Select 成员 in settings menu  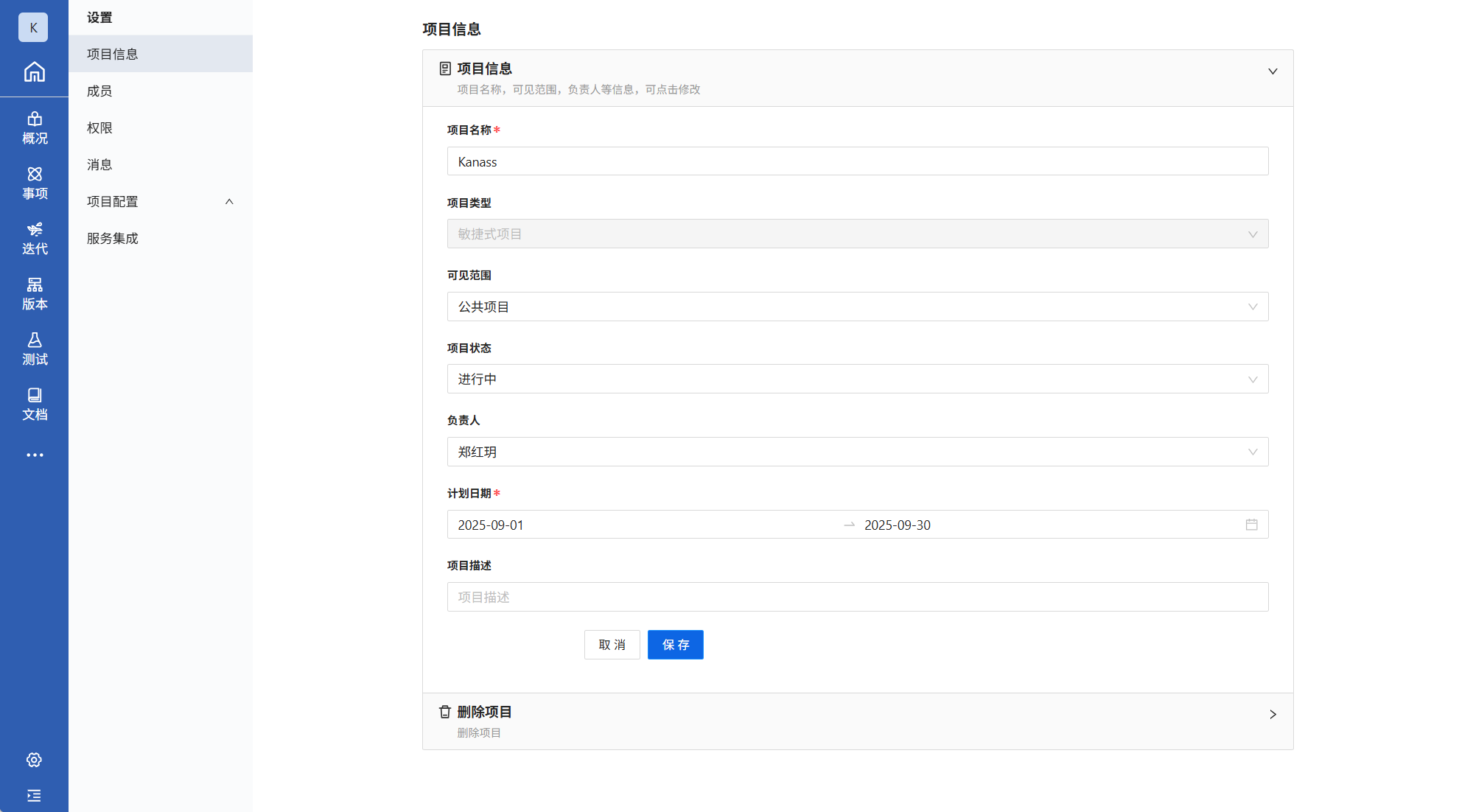coord(99,91)
